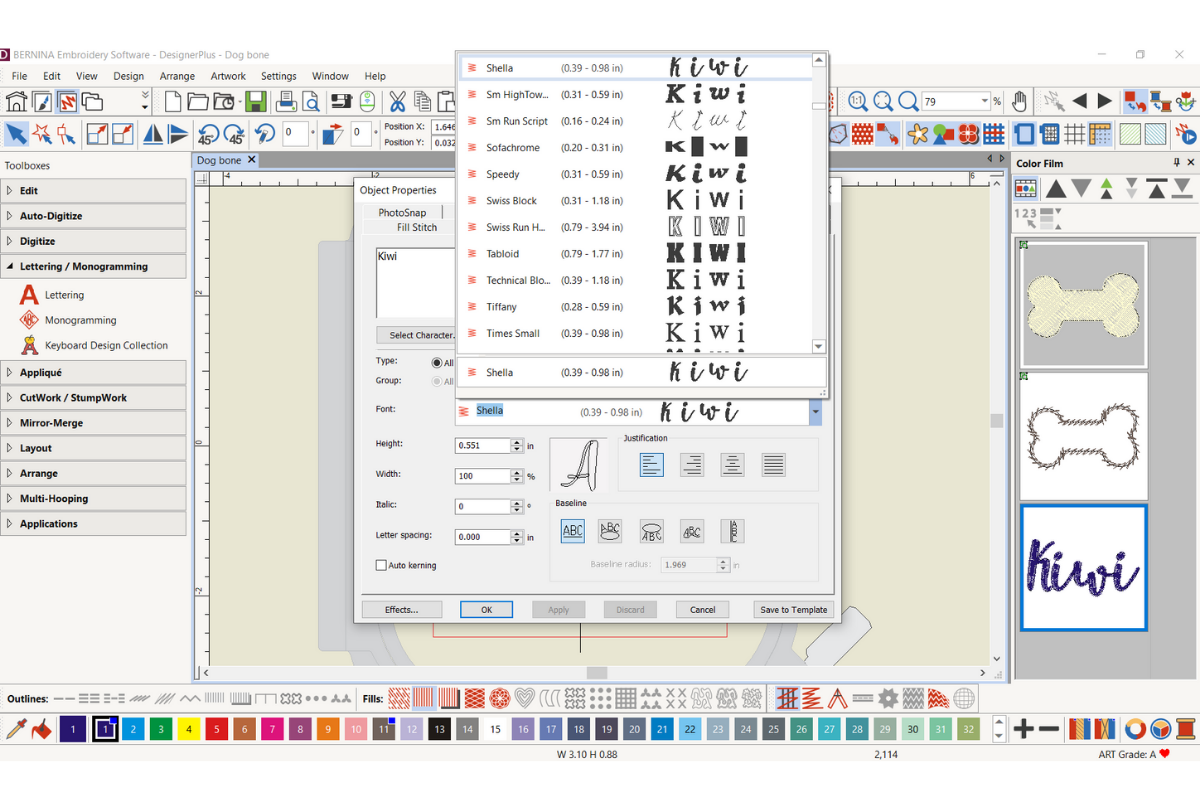Open the Artwork menu

pos(228,76)
